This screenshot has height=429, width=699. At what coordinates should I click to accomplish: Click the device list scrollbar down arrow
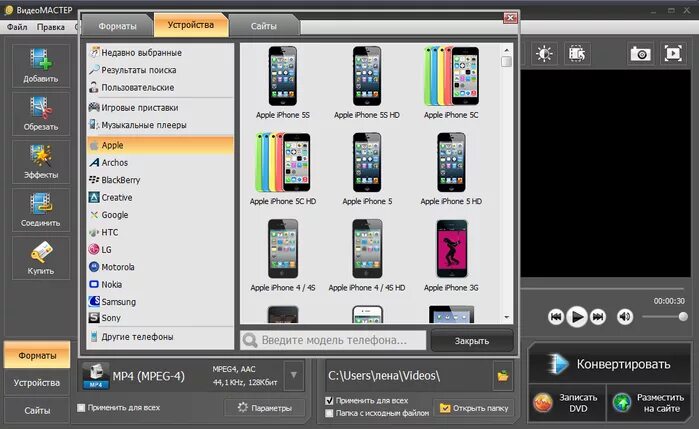coord(506,318)
